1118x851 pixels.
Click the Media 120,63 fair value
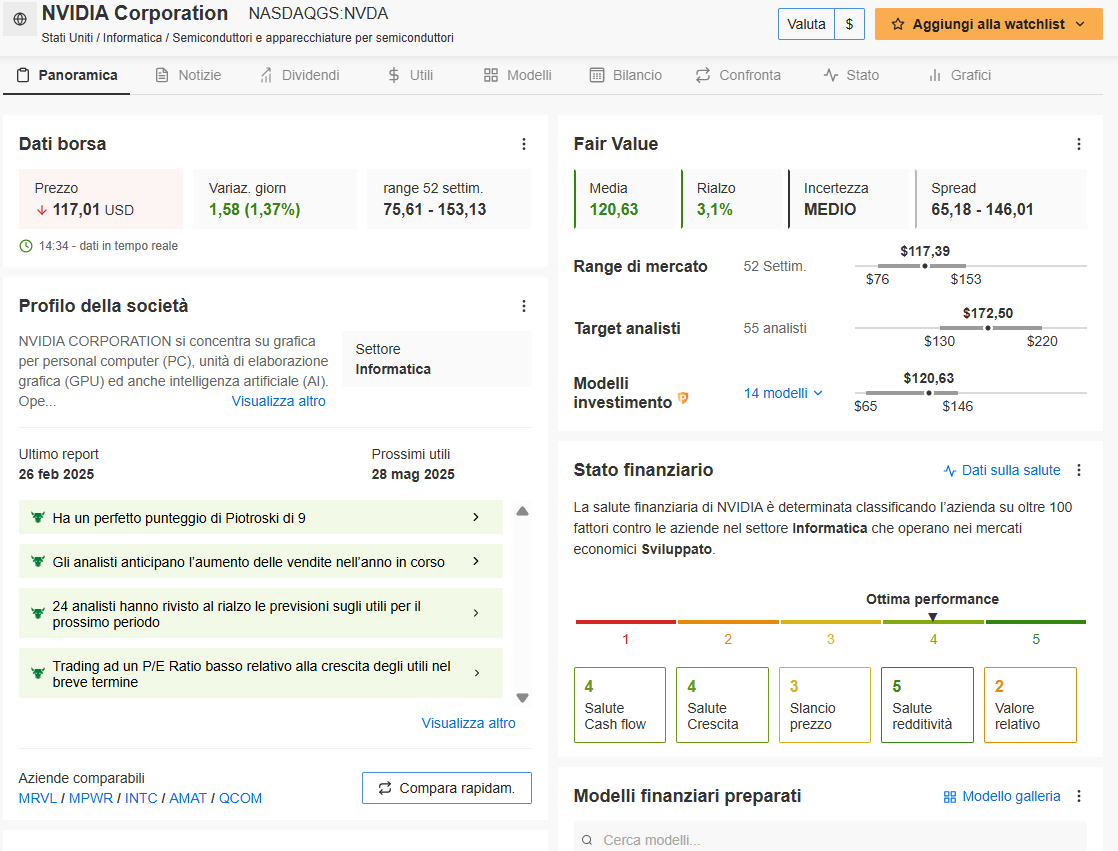tap(624, 199)
